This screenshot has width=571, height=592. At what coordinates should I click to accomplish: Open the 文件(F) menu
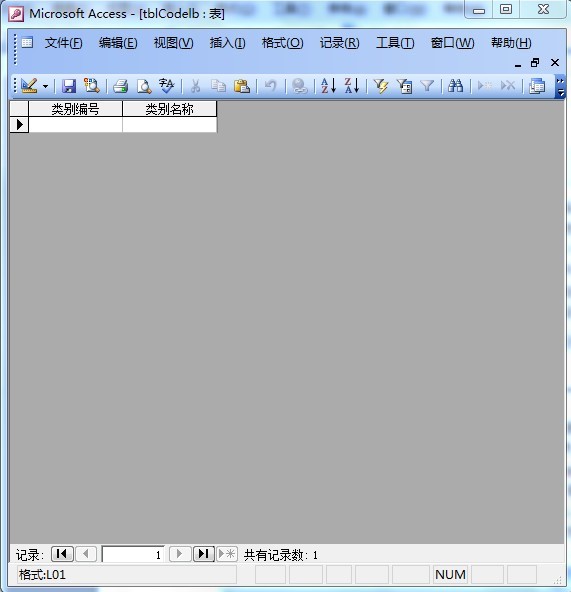[63, 43]
